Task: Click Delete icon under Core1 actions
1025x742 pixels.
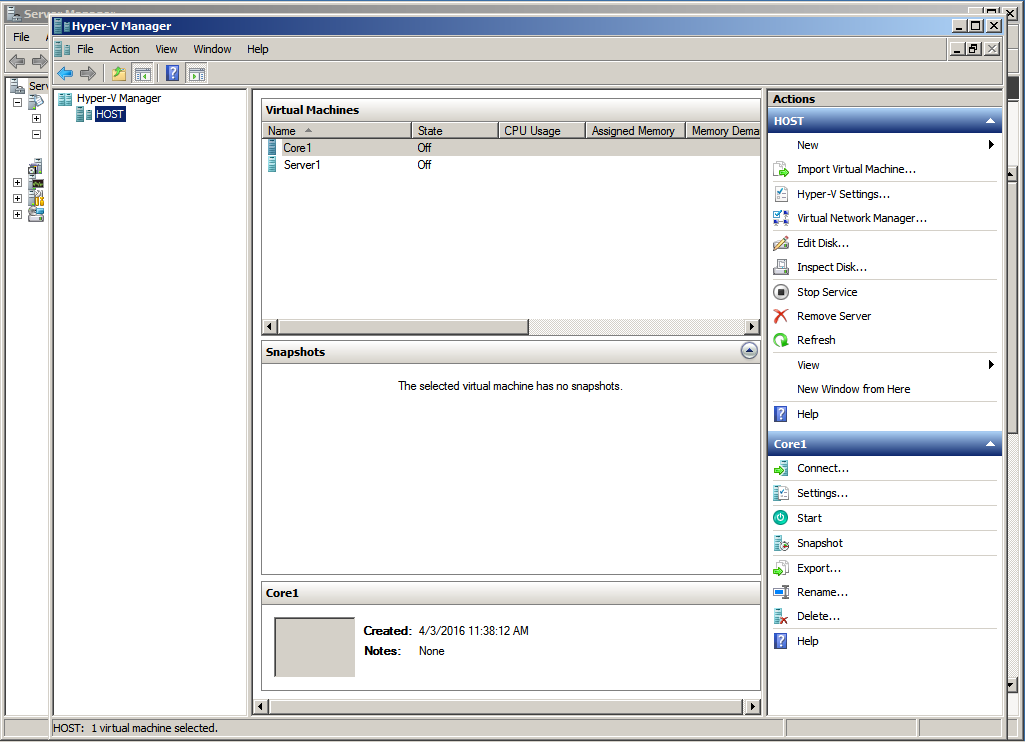Action: (x=781, y=616)
